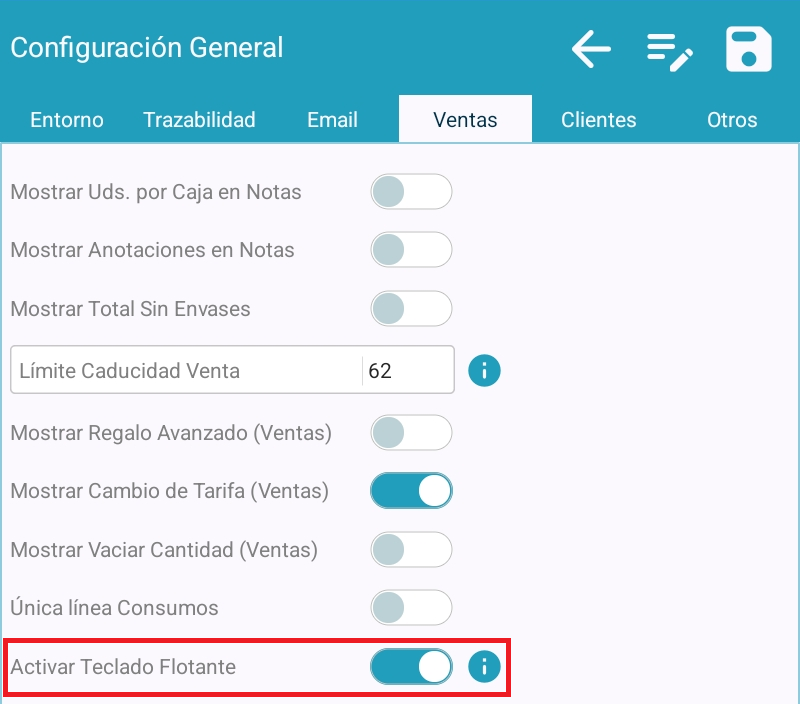Click the Límite Caducidad Venta value field

pos(405,371)
